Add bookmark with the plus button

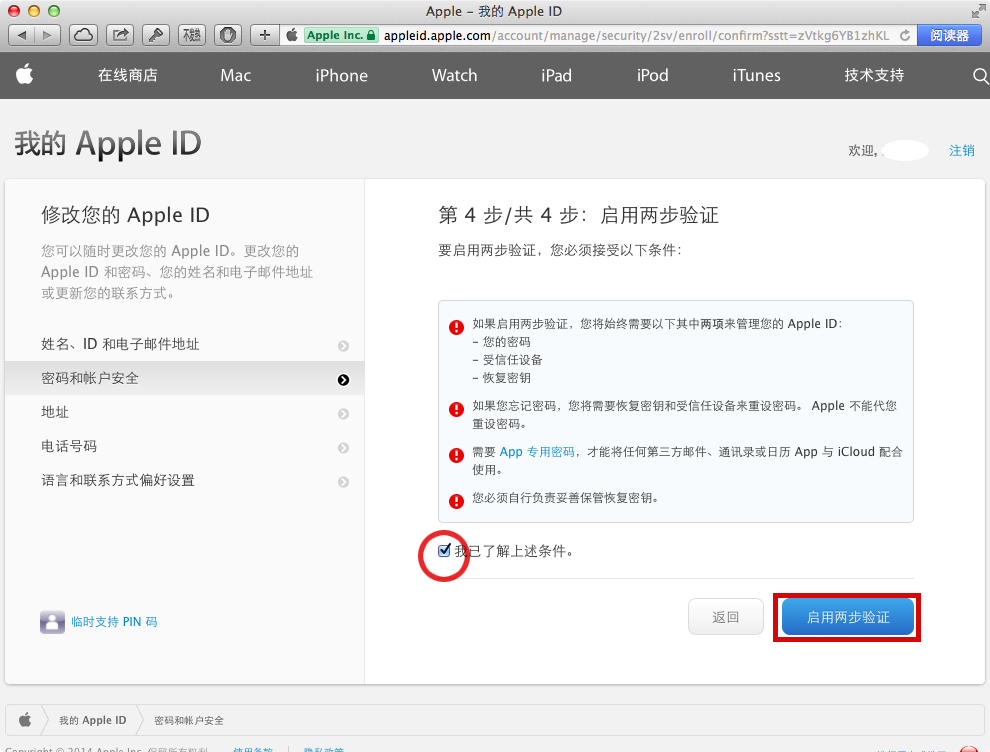click(x=265, y=35)
